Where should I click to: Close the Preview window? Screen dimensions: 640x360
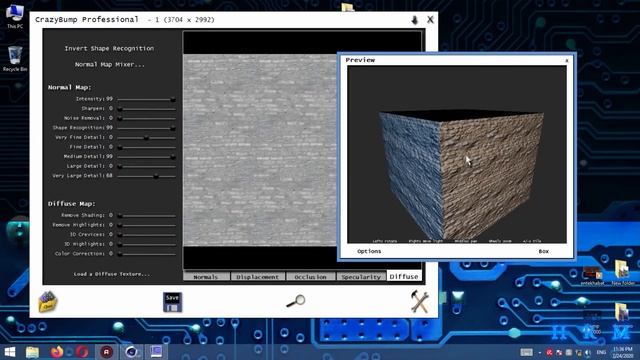pos(567,60)
